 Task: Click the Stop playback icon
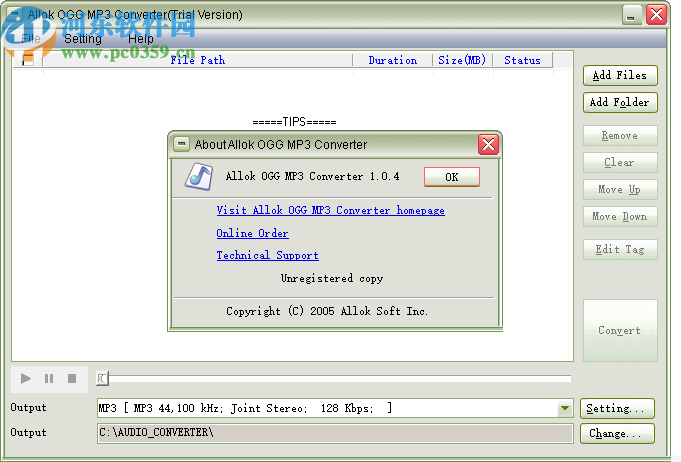[72, 379]
